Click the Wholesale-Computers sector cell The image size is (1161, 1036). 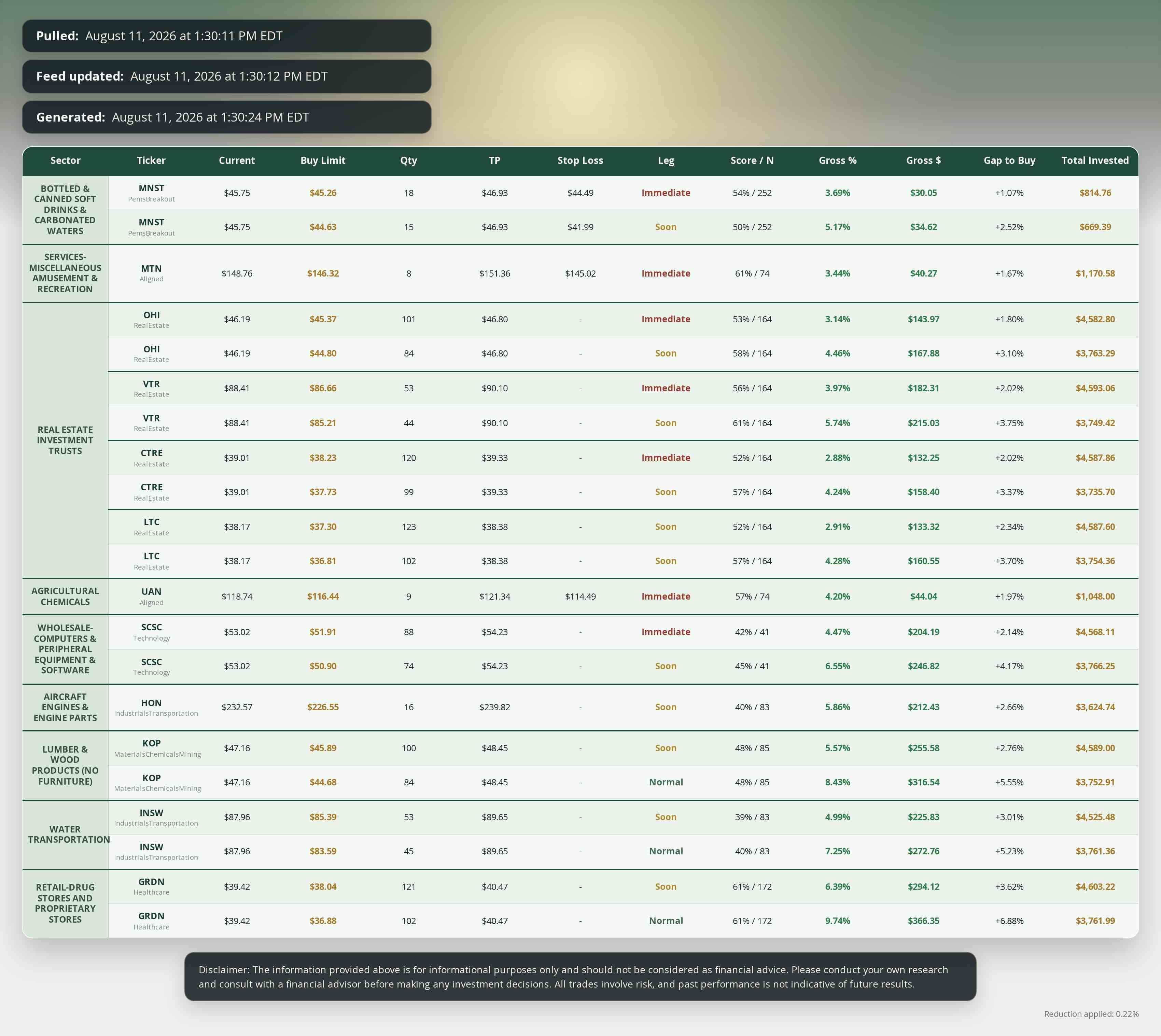tap(65, 649)
